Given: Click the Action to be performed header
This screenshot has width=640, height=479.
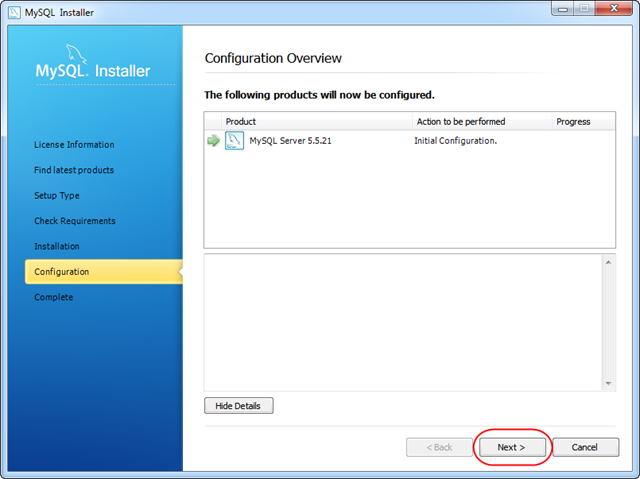Looking at the screenshot, I should (x=482, y=122).
